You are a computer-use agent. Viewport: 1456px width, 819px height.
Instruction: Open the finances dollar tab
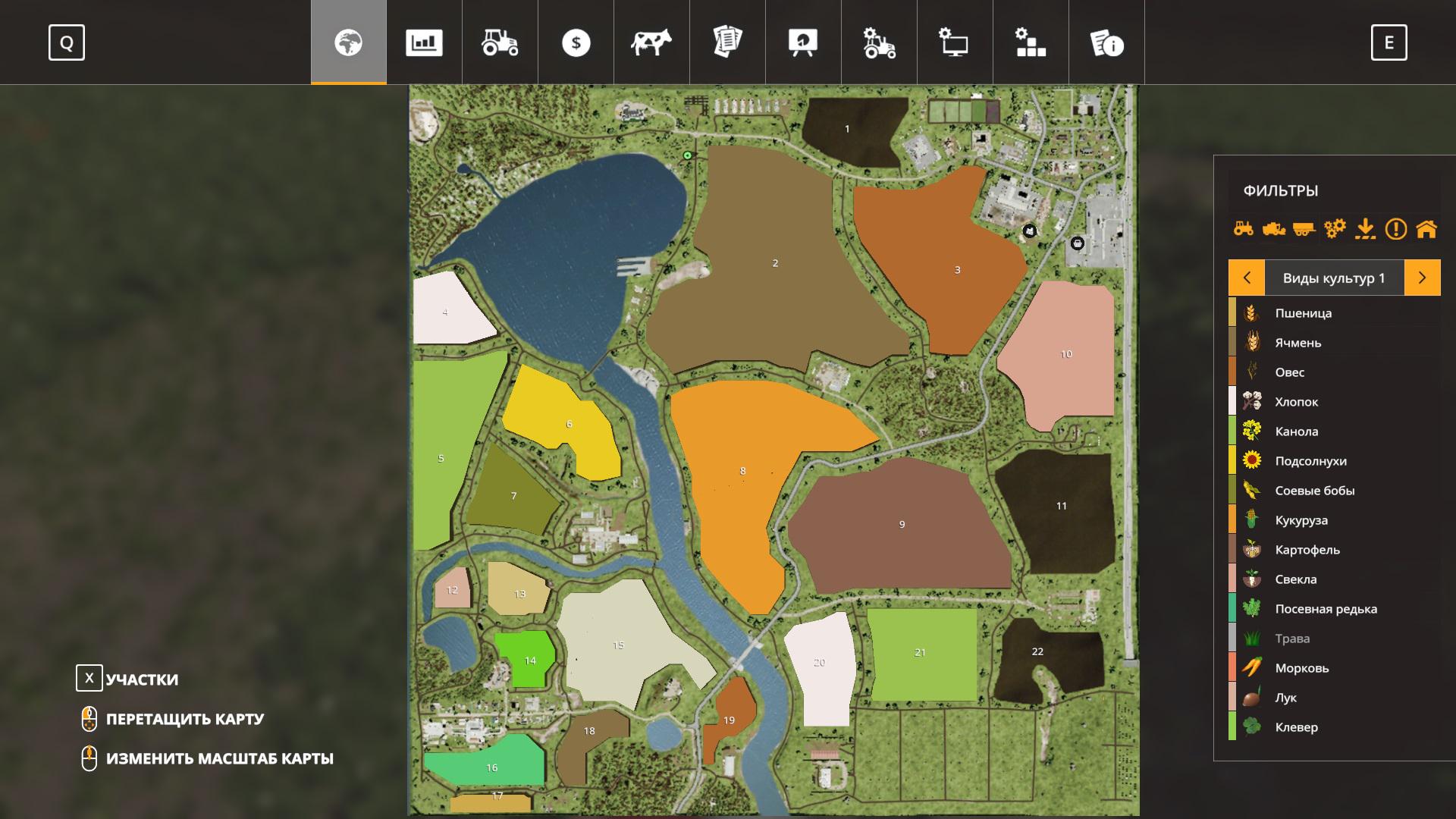click(x=576, y=42)
